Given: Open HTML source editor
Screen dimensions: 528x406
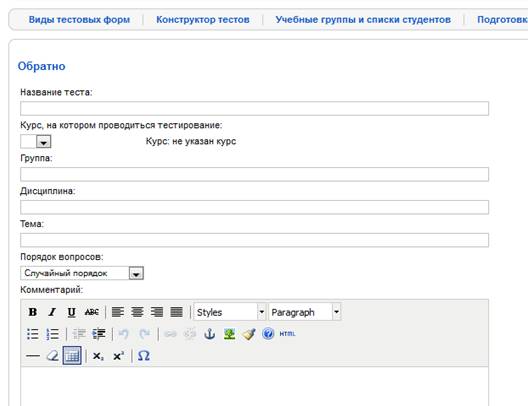Looking at the screenshot, I should point(287,334).
